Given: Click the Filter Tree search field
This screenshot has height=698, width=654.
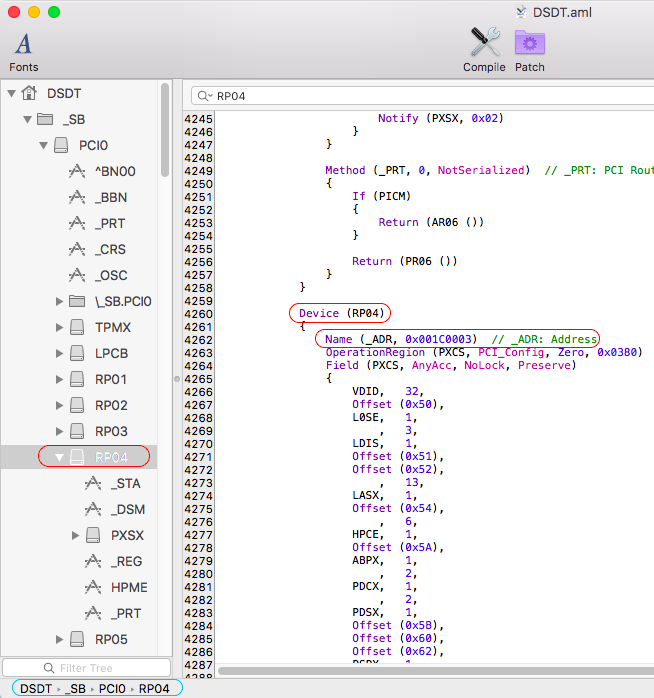Looking at the screenshot, I should click(86, 667).
